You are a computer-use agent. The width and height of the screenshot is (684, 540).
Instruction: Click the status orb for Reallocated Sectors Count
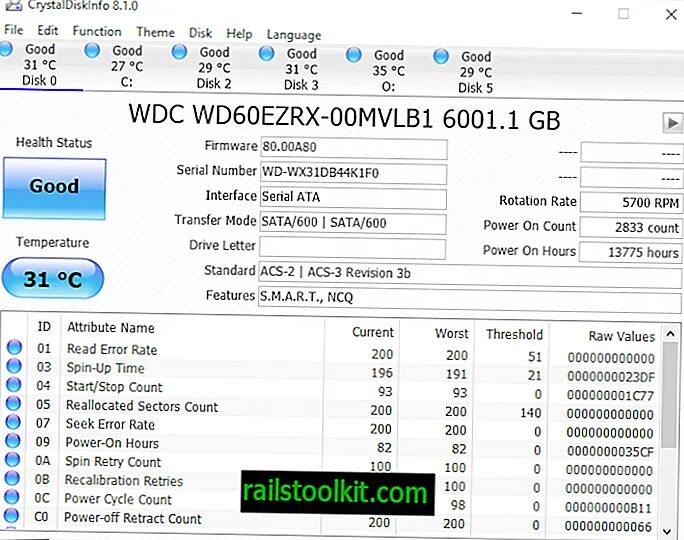[13, 403]
